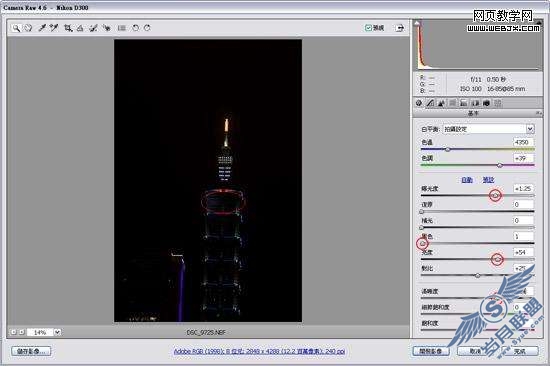
Task: Select the White Balance eyedropper tool
Action: point(42,28)
